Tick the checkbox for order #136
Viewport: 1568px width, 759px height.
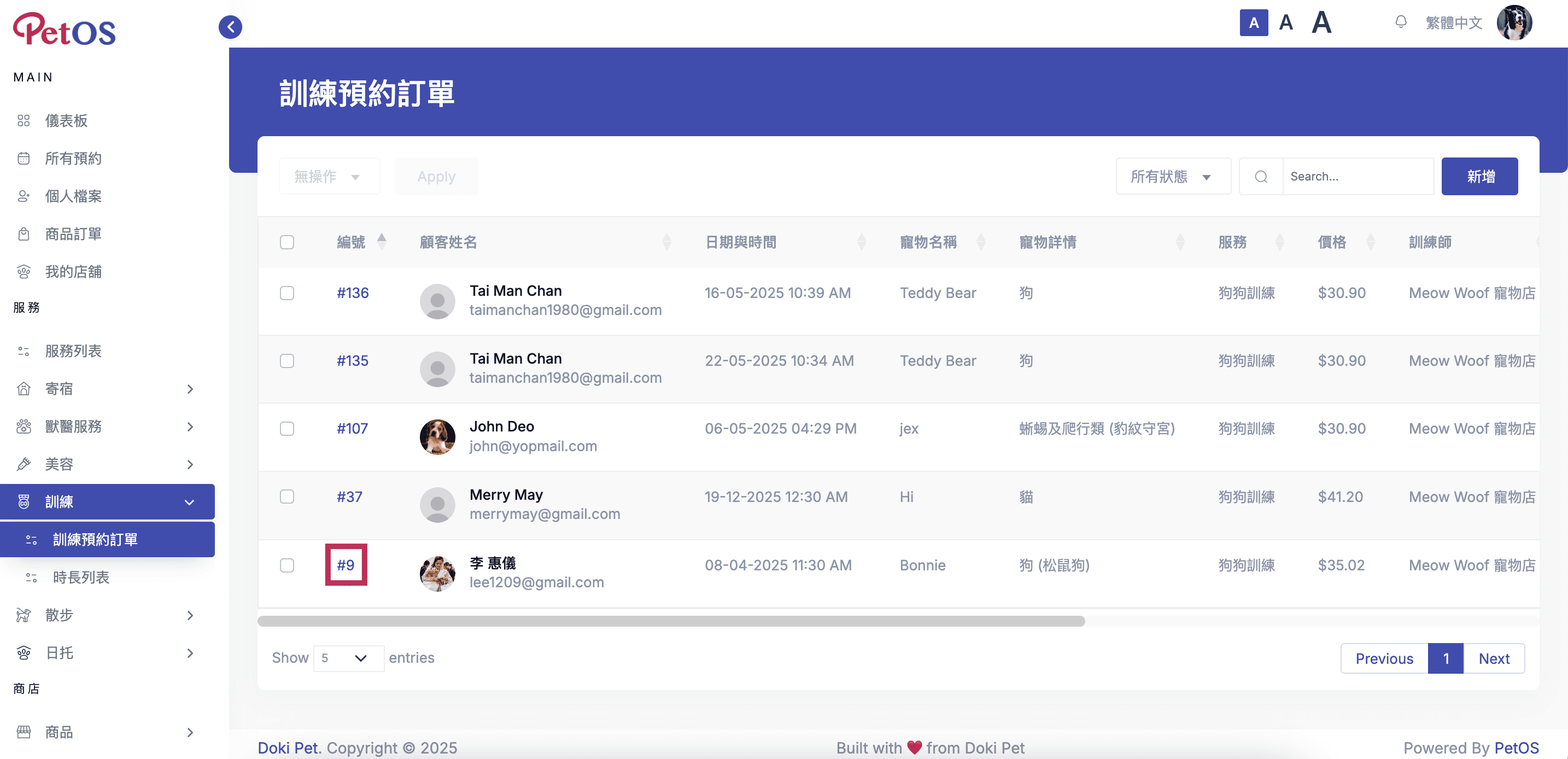pos(286,293)
